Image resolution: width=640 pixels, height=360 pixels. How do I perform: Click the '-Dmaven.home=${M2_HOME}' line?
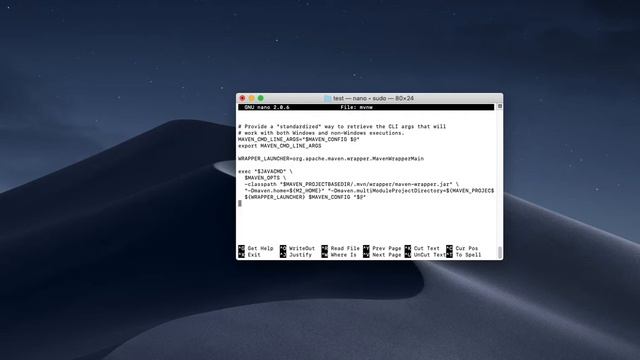[369, 191]
